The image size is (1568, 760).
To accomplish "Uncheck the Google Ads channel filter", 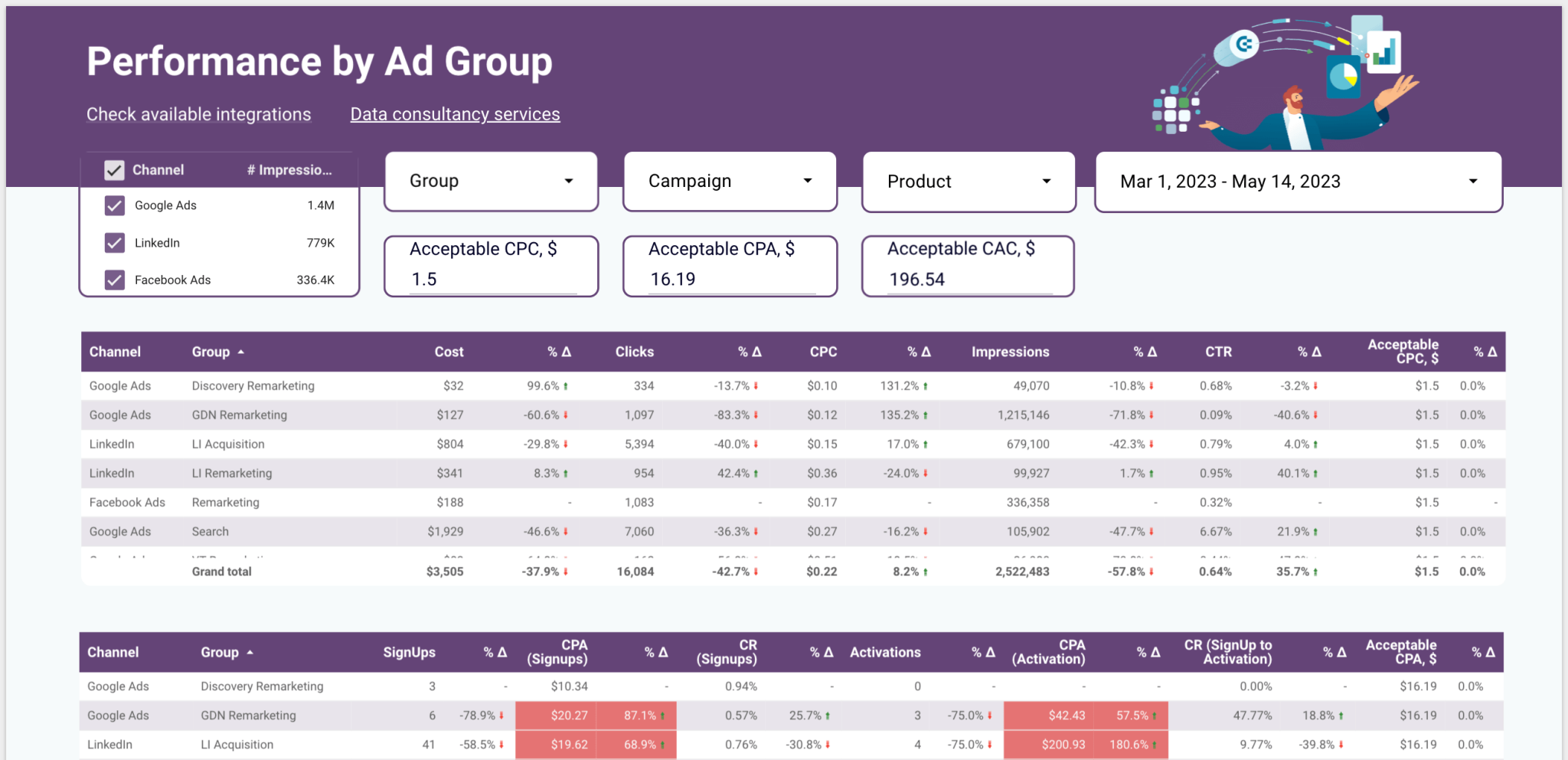I will point(114,205).
